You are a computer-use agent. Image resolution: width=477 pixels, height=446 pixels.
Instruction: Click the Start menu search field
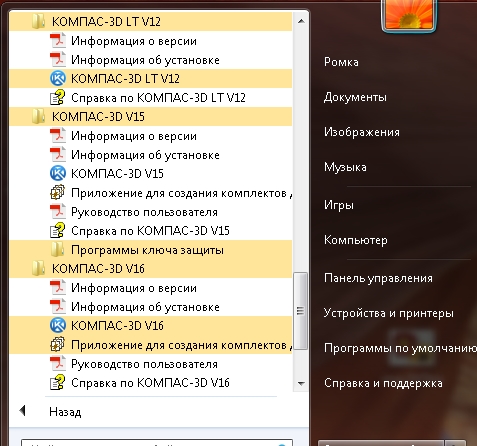(x=157, y=443)
